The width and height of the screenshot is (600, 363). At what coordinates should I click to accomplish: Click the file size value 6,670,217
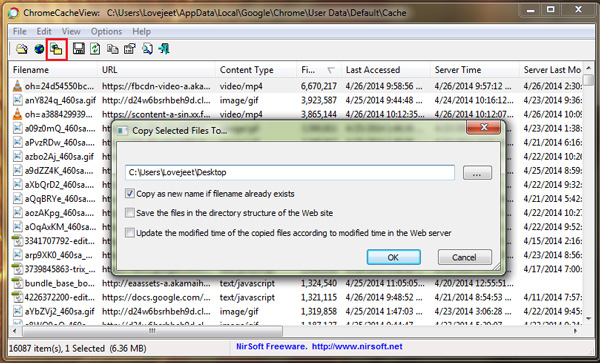(319, 86)
